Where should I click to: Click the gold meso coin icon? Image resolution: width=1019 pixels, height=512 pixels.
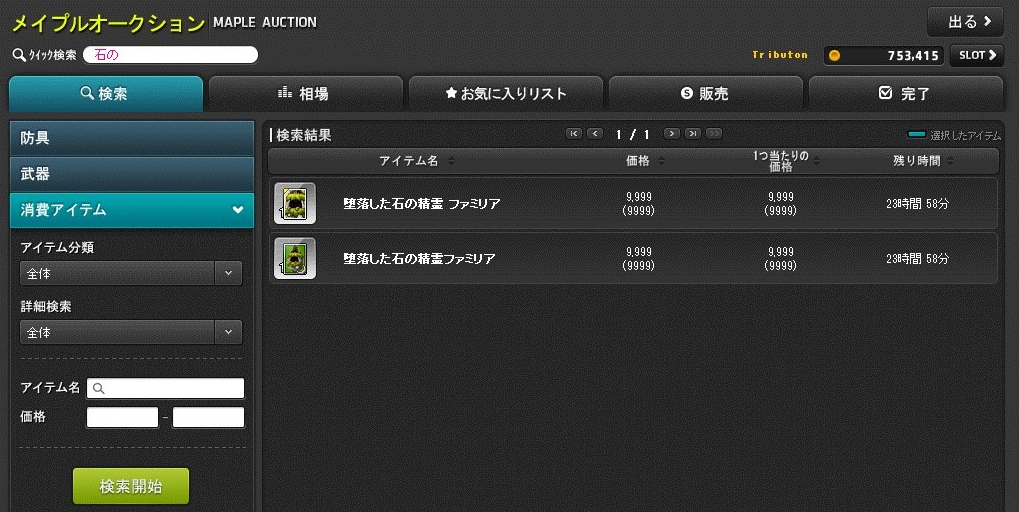pos(834,56)
